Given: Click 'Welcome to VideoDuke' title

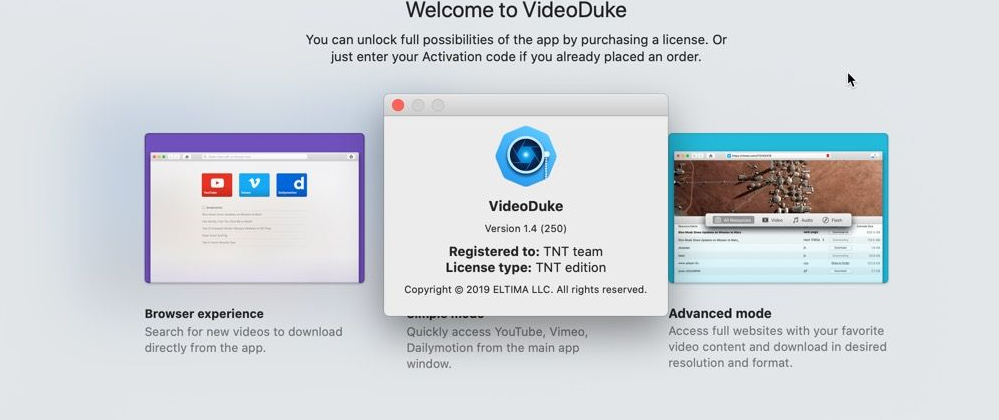Looking at the screenshot, I should tap(515, 10).
